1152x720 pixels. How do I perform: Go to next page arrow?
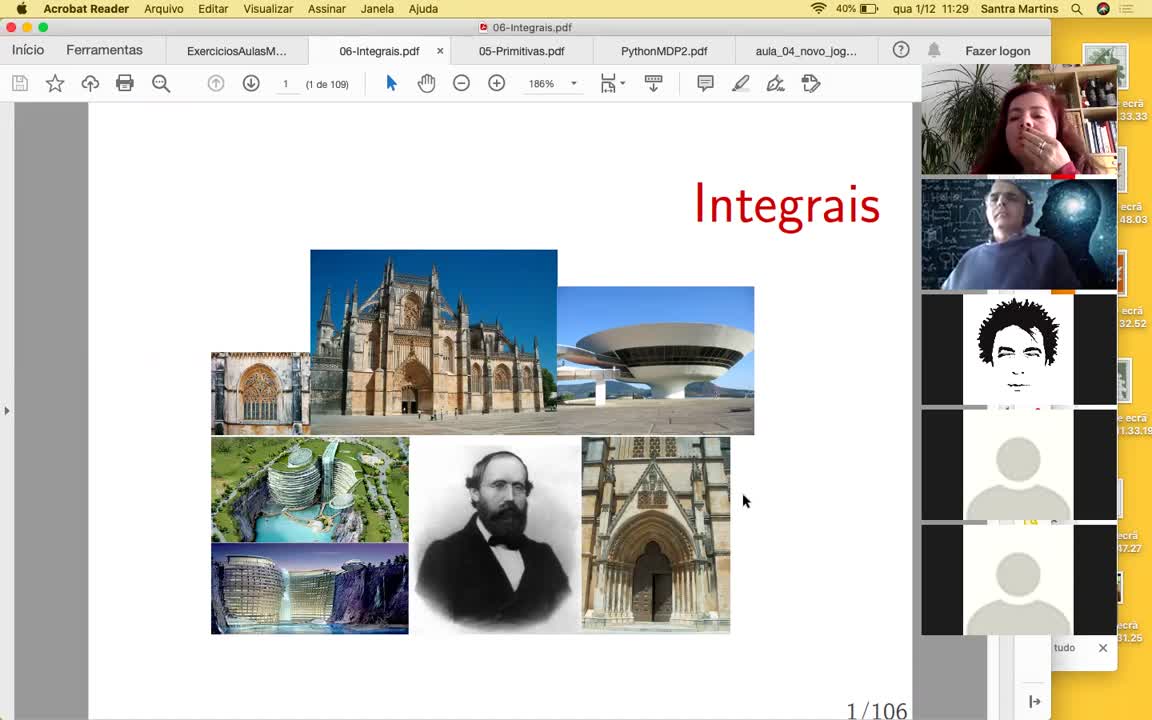point(251,84)
